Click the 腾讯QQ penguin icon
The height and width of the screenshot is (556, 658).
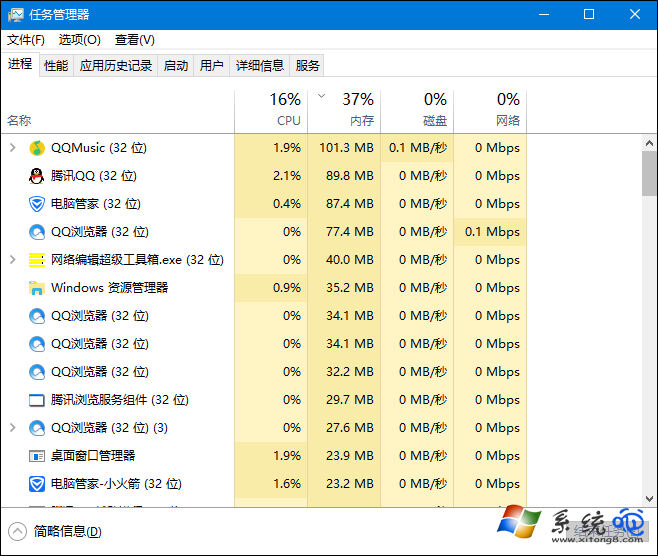pos(37,176)
